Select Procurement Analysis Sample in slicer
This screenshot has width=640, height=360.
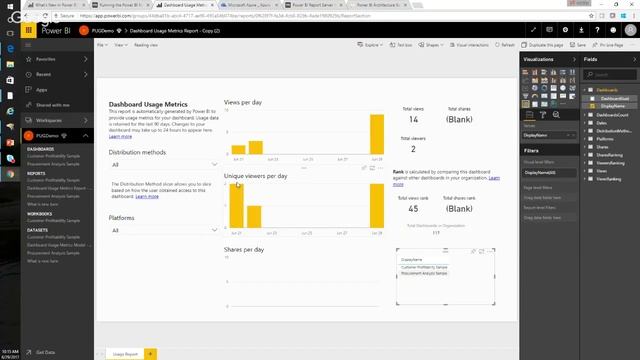tap(424, 273)
